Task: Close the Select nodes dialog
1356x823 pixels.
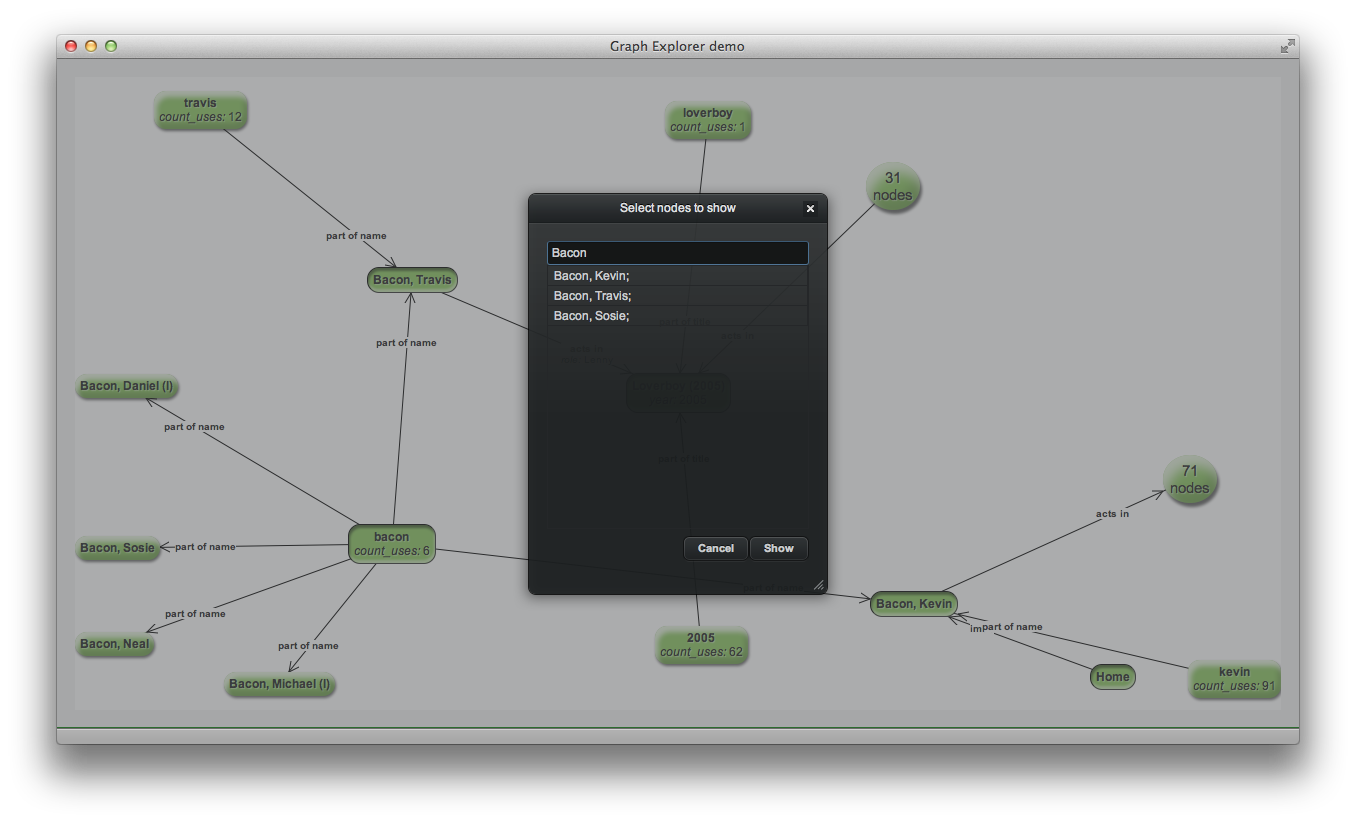Action: coord(810,208)
